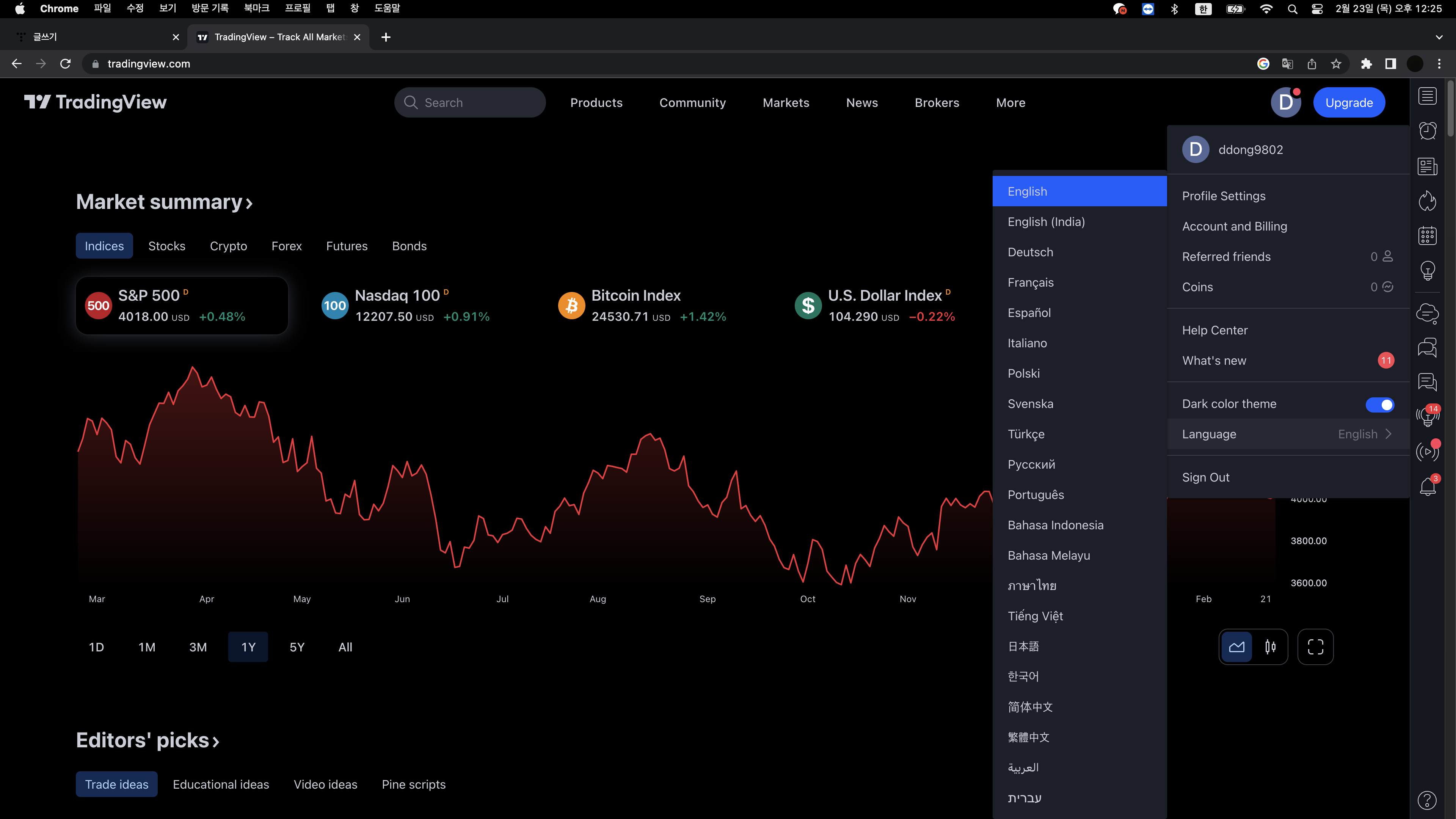Choose 한국어 from the language list
Image resolution: width=1456 pixels, height=819 pixels.
[x=1023, y=676]
